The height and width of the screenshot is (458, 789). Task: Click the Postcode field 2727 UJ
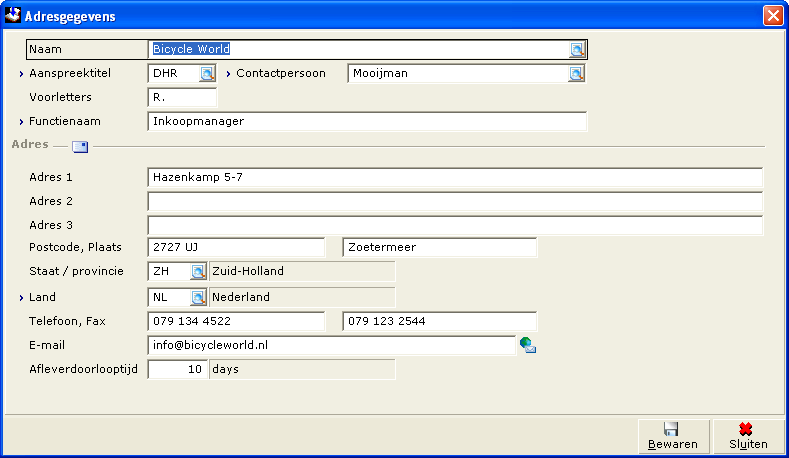[236, 247]
